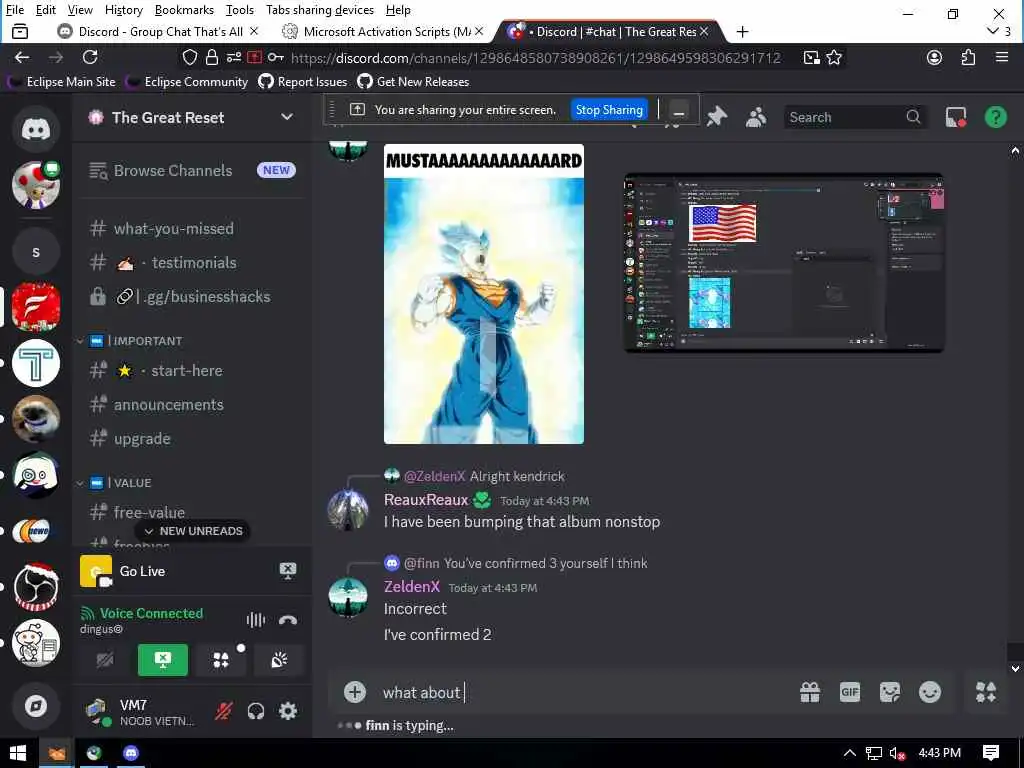Open Eclipse Main Site bookmark
The height and width of the screenshot is (768, 1024).
pyautogui.click(x=61, y=82)
